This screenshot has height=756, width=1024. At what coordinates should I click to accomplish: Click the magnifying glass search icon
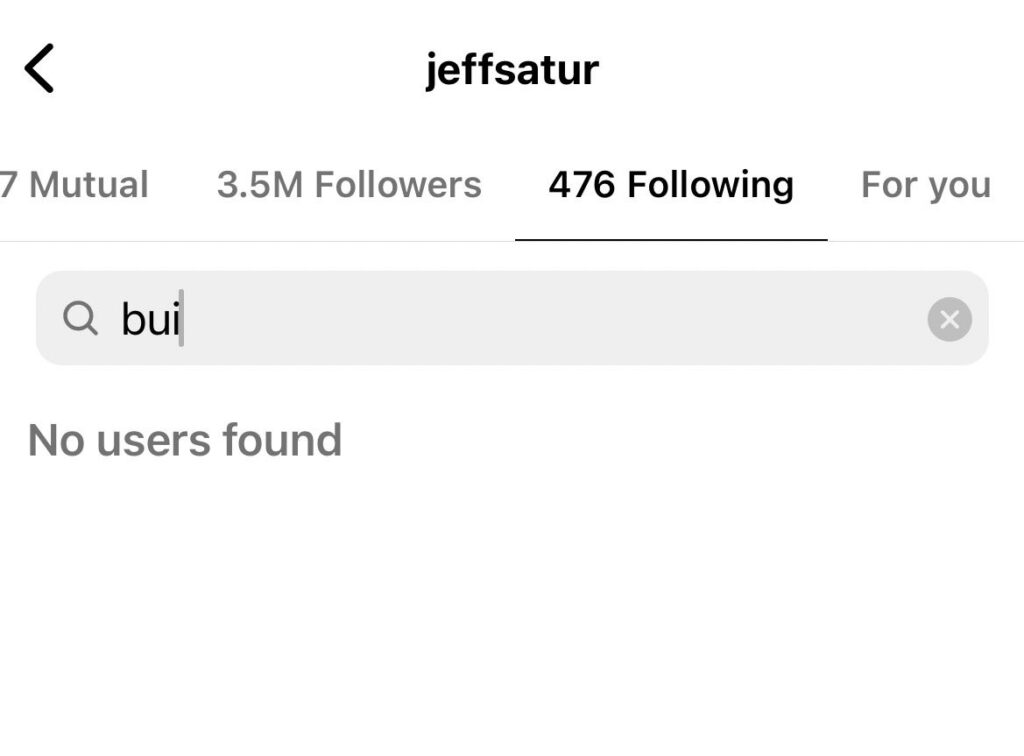(x=80, y=319)
